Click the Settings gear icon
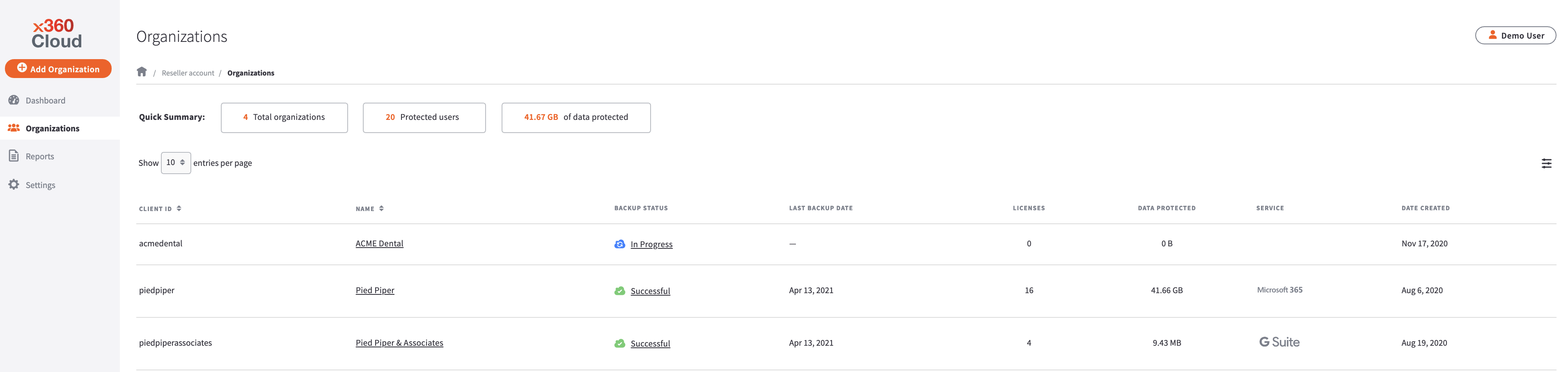Screen dimensions: 1568x372 coord(14,184)
